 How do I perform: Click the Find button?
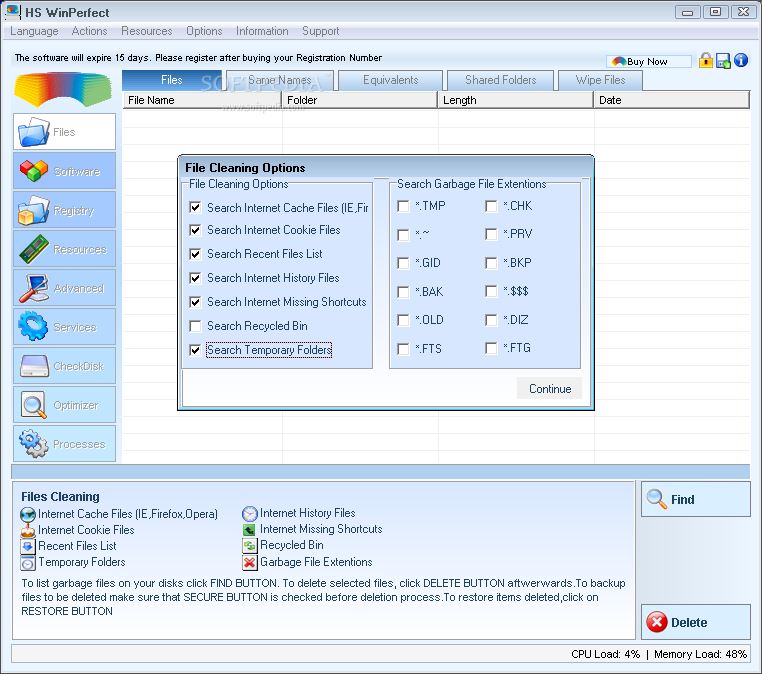pyautogui.click(x=696, y=499)
